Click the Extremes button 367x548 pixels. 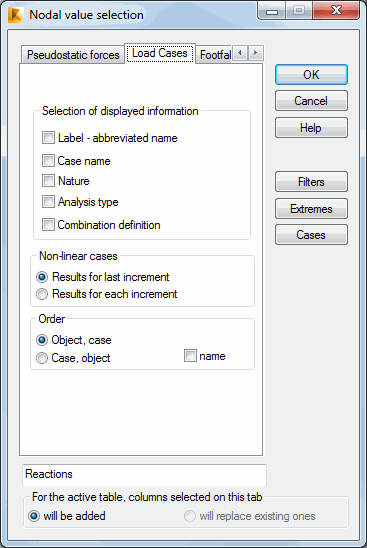tap(311, 209)
